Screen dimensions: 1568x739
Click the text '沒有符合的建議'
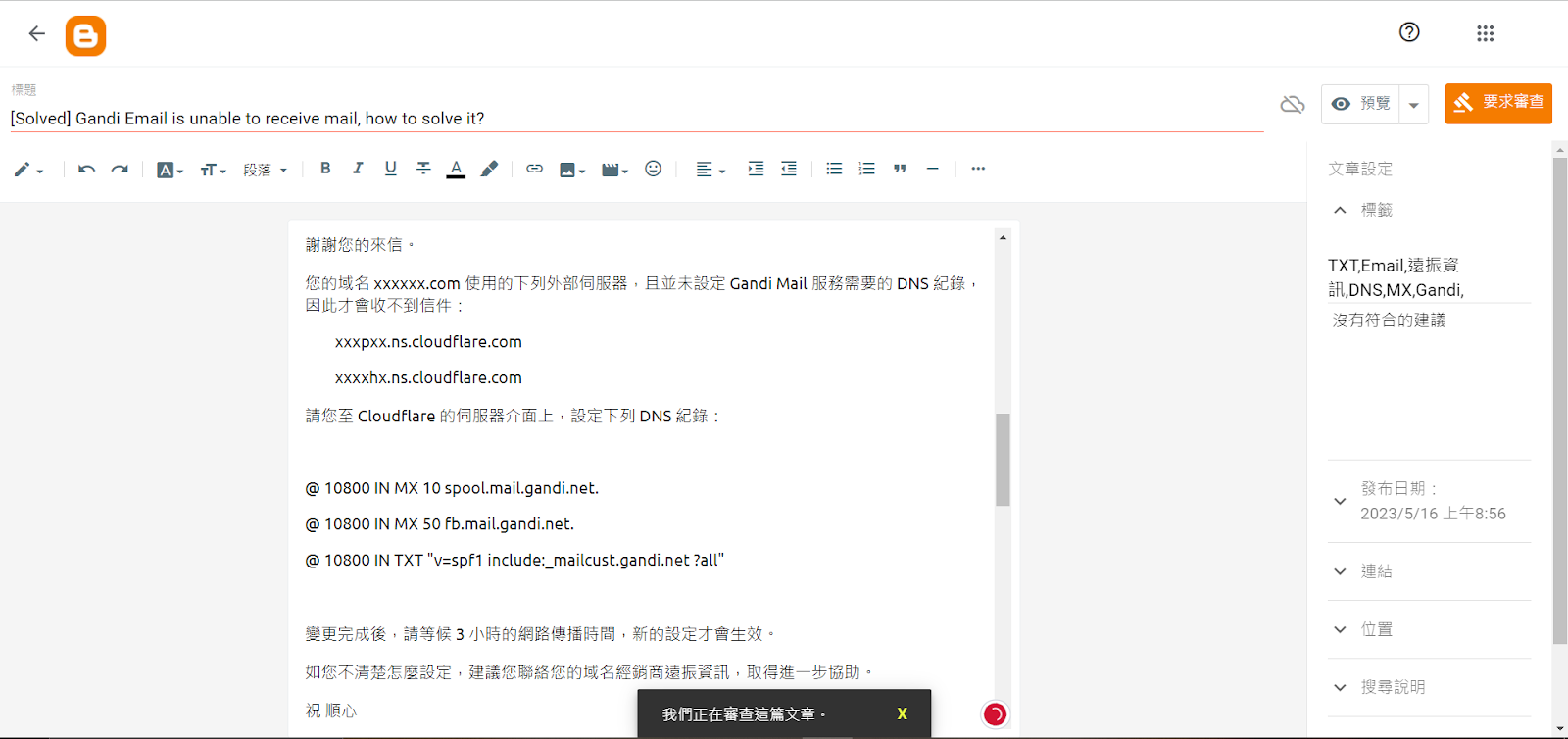pyautogui.click(x=1389, y=320)
